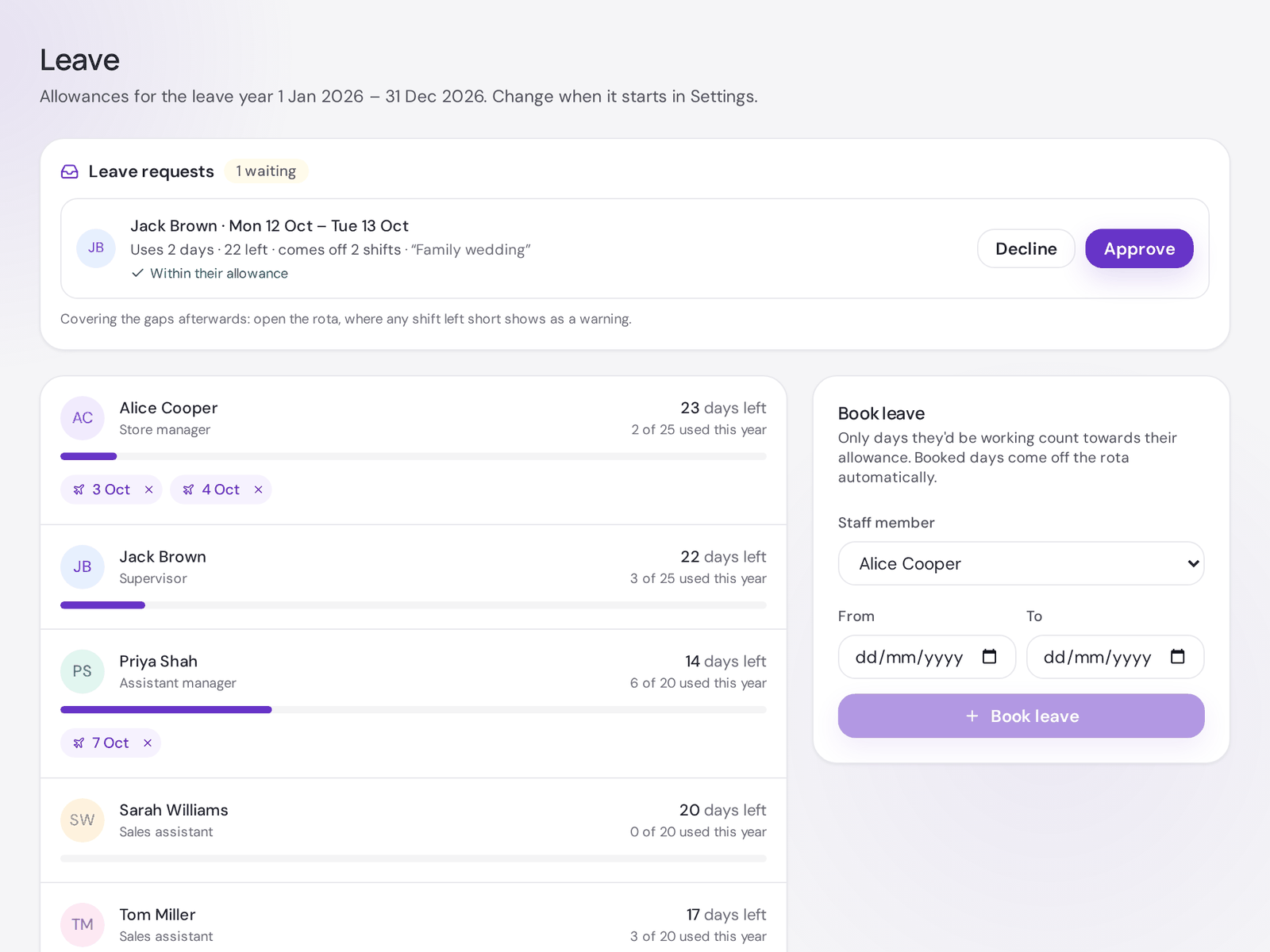Select the 3 Oct leave chip

(x=111, y=489)
